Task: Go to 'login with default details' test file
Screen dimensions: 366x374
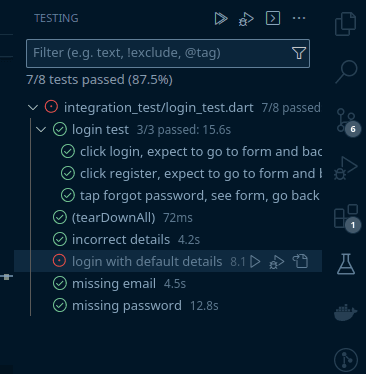Action: [x=300, y=261]
